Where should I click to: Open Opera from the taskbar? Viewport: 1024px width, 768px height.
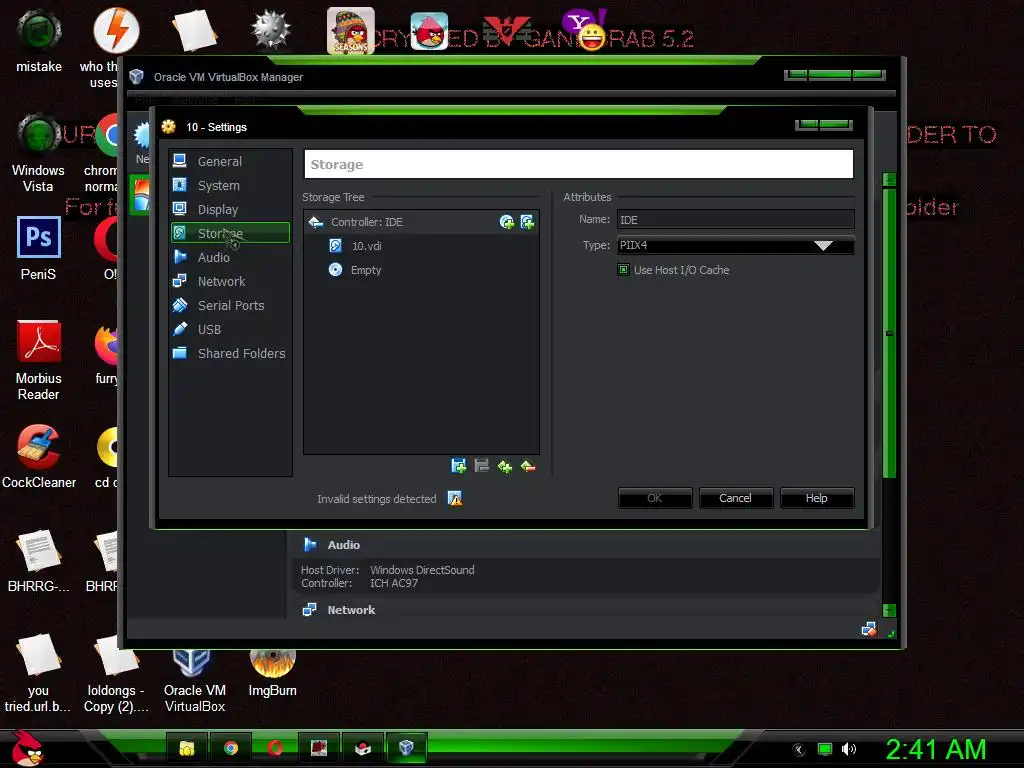pos(274,748)
